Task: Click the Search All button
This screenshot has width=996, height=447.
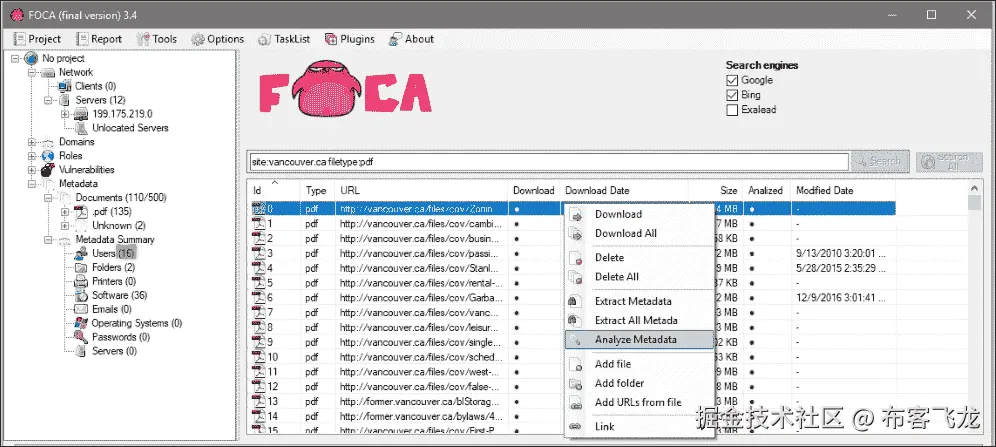Action: [949, 161]
